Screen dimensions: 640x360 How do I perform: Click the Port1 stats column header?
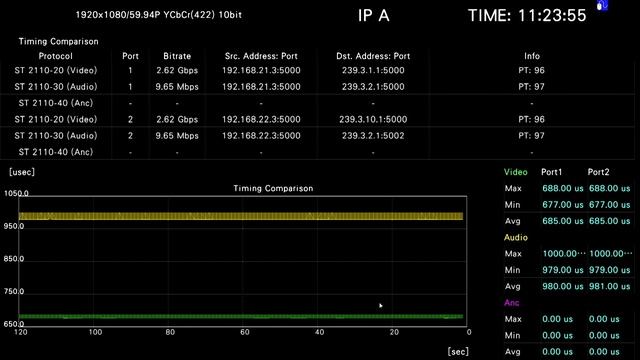(551, 172)
